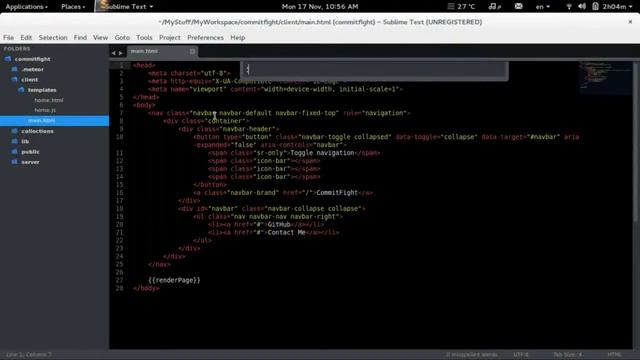
Task: Go to previous tab with left arrow
Action: tap(113, 53)
